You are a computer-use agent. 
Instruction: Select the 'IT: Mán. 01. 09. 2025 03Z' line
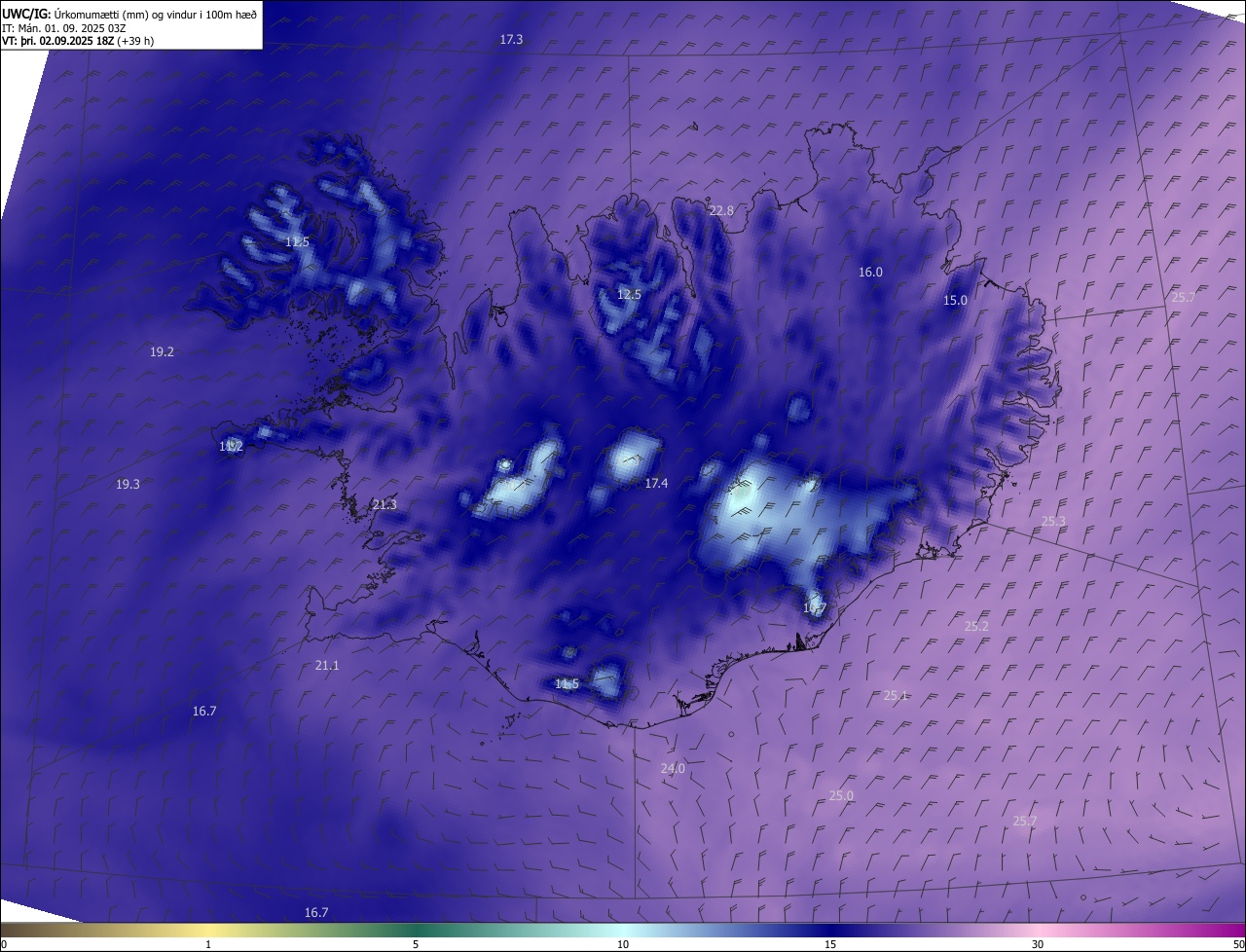click(65, 28)
